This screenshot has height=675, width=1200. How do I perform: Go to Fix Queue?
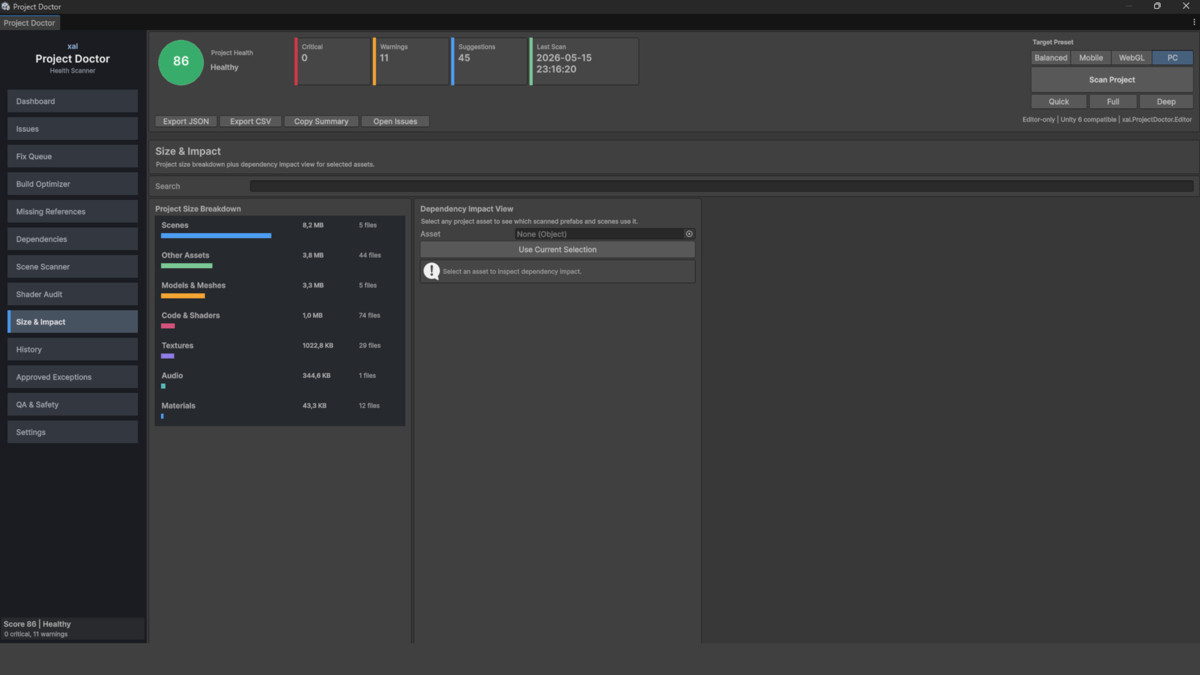(73, 156)
